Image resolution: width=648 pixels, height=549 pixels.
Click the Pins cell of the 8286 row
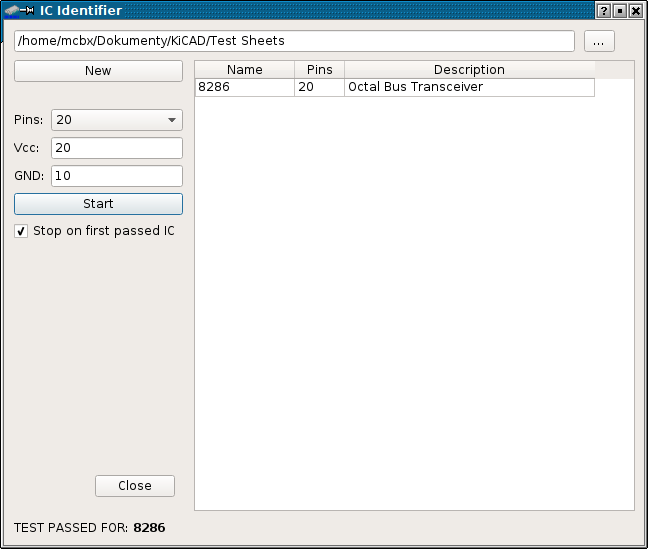click(319, 88)
